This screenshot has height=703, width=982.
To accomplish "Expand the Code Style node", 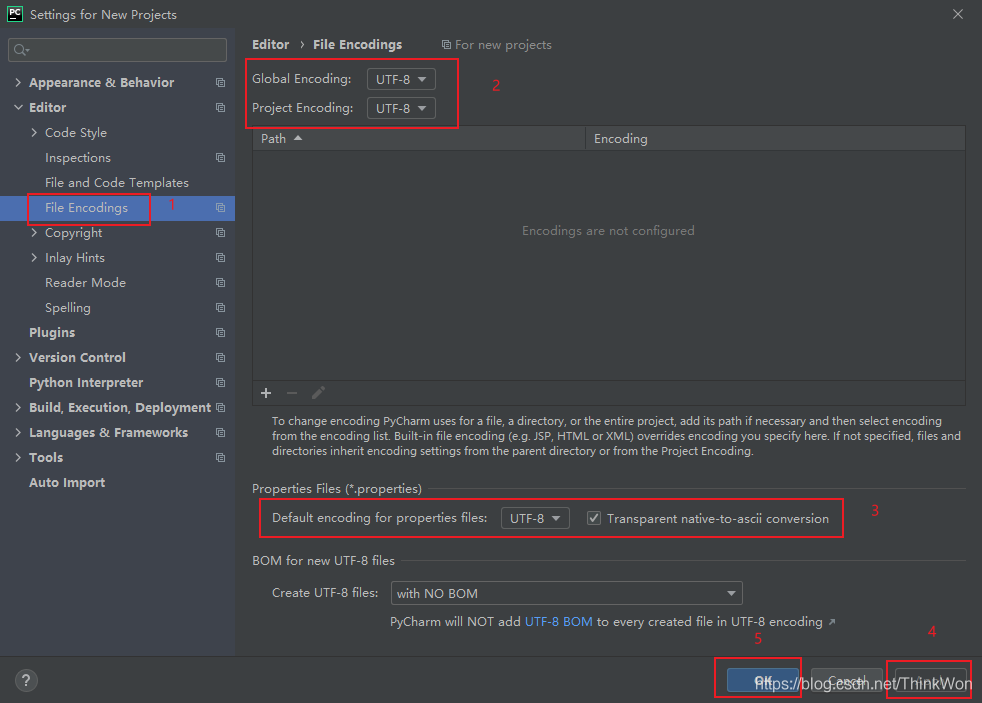I will [x=34, y=133].
